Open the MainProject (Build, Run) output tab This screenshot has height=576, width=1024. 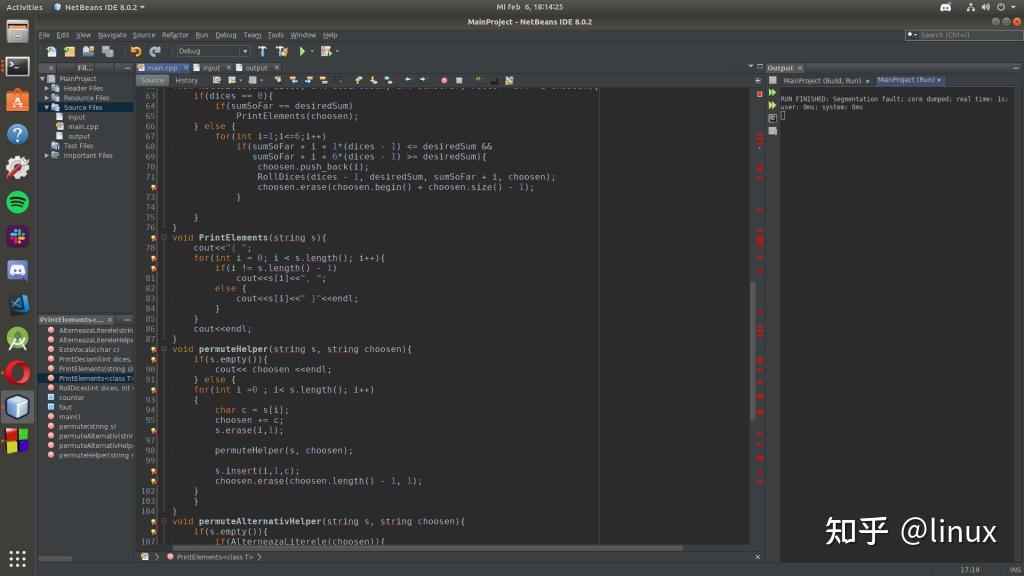click(x=822, y=80)
